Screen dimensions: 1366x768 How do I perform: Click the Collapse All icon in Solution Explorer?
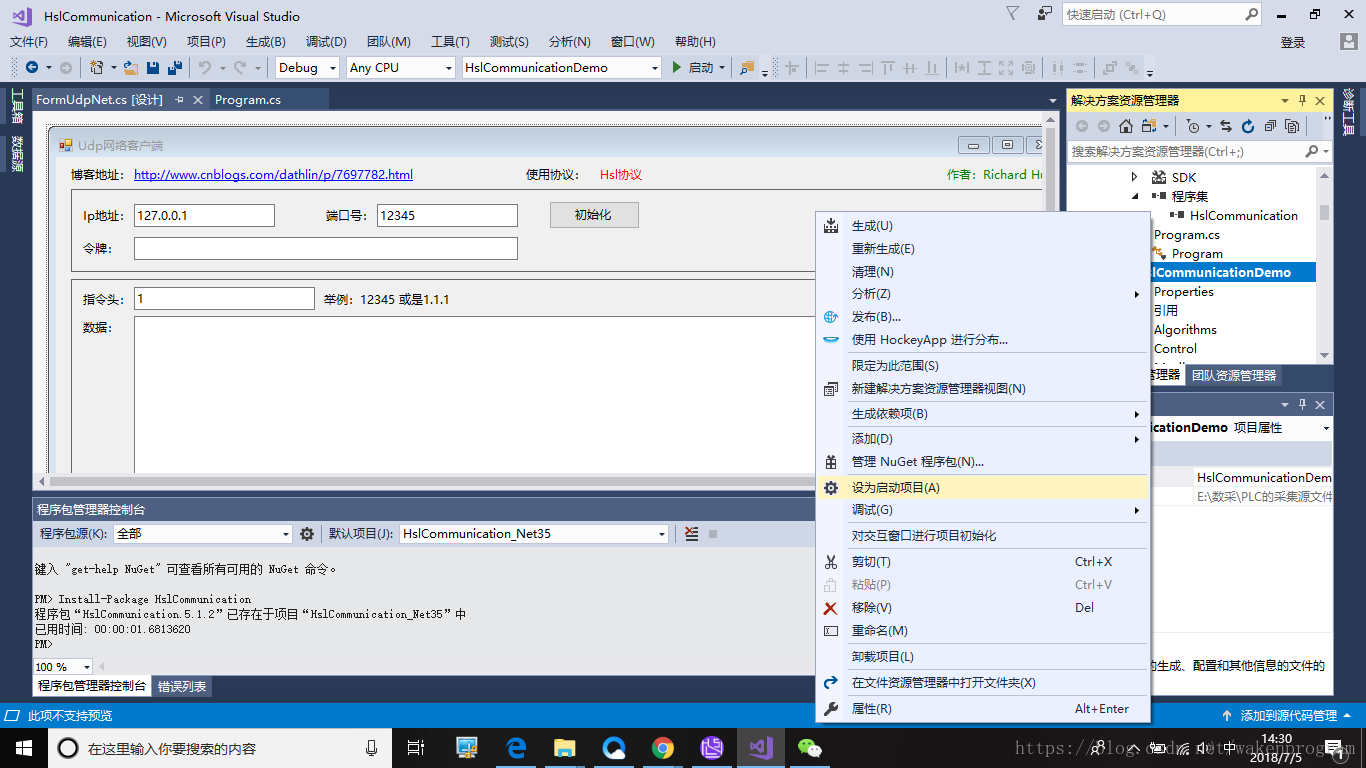coord(1270,126)
